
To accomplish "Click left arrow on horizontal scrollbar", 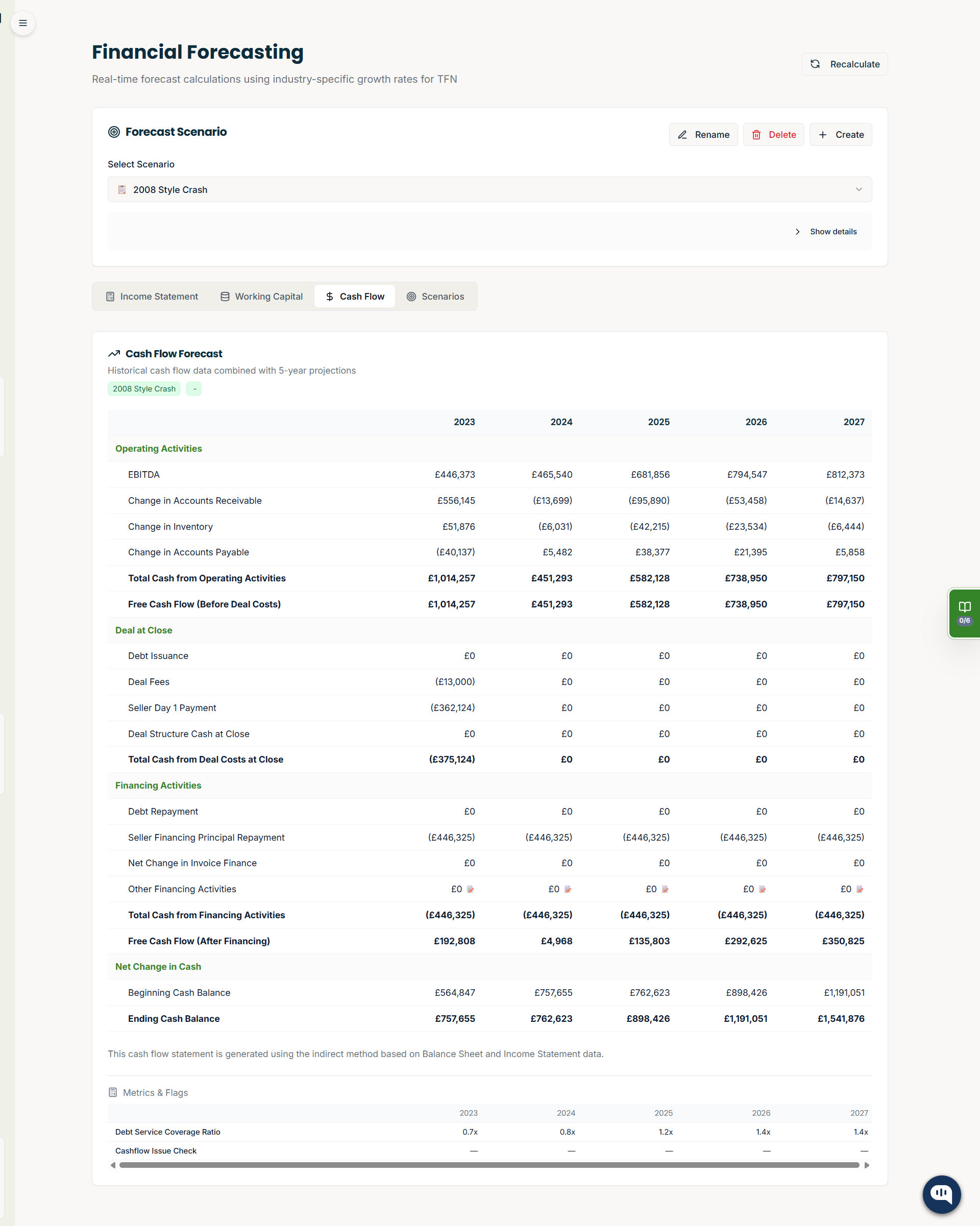I will pos(113,1165).
